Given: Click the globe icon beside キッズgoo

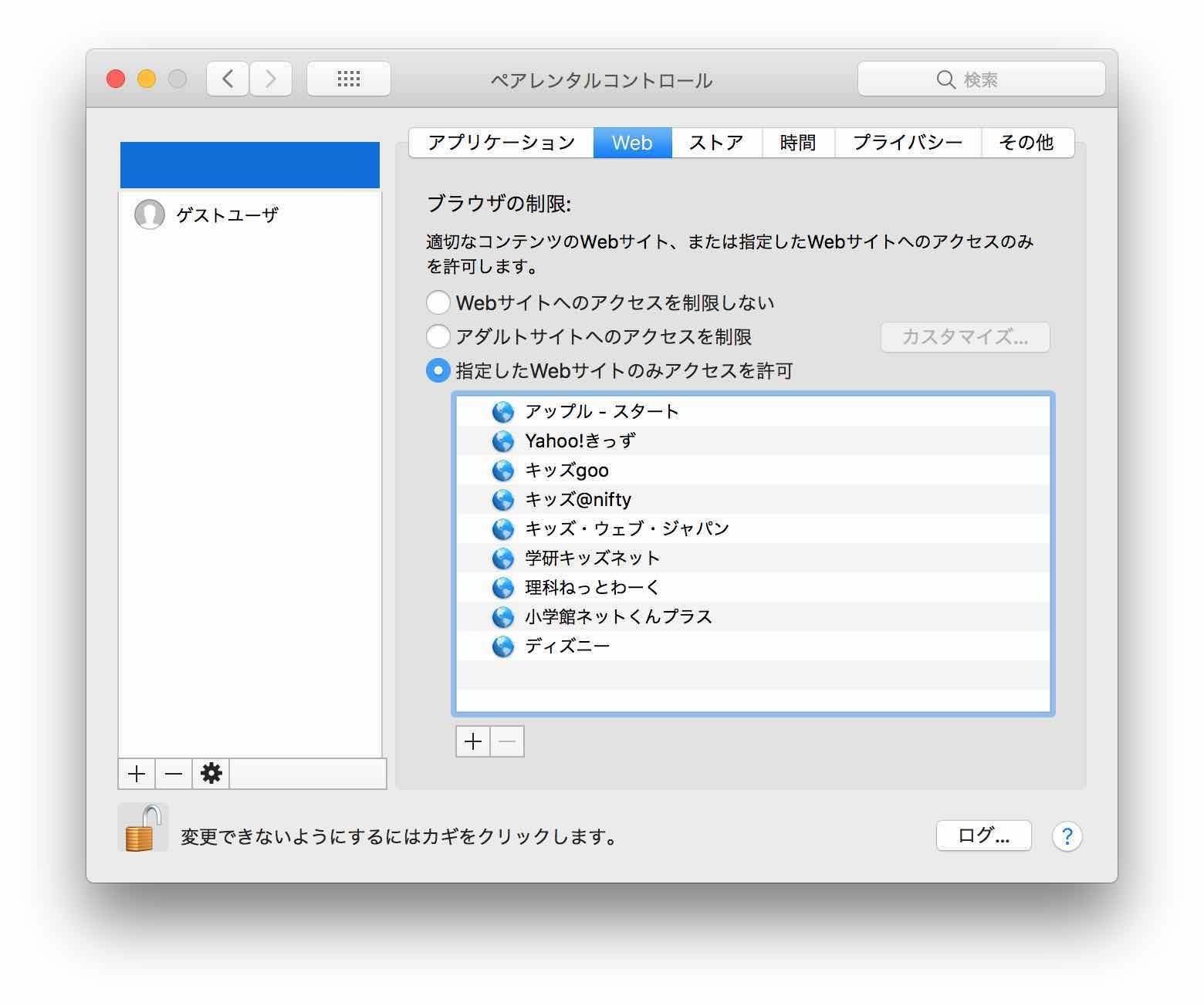Looking at the screenshot, I should pyautogui.click(x=502, y=471).
